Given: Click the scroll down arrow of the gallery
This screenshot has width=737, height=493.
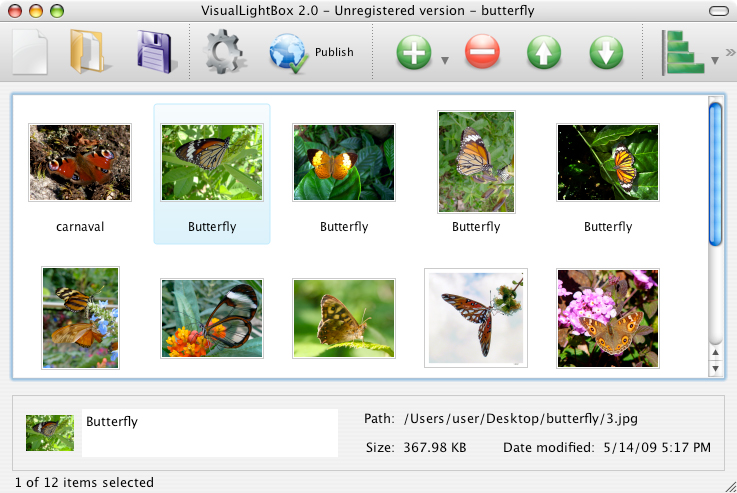Looking at the screenshot, I should (x=715, y=369).
